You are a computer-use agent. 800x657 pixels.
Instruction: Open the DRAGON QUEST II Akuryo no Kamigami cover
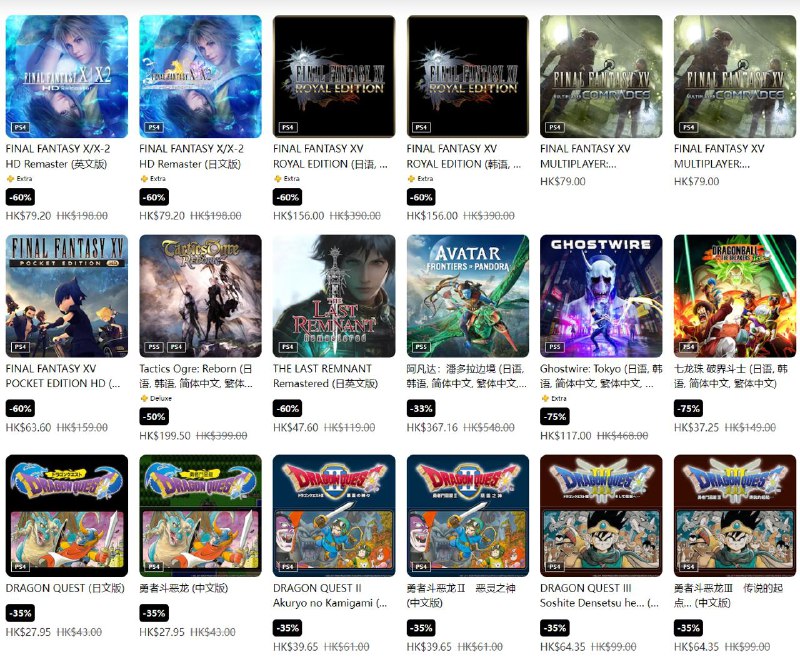(334, 516)
